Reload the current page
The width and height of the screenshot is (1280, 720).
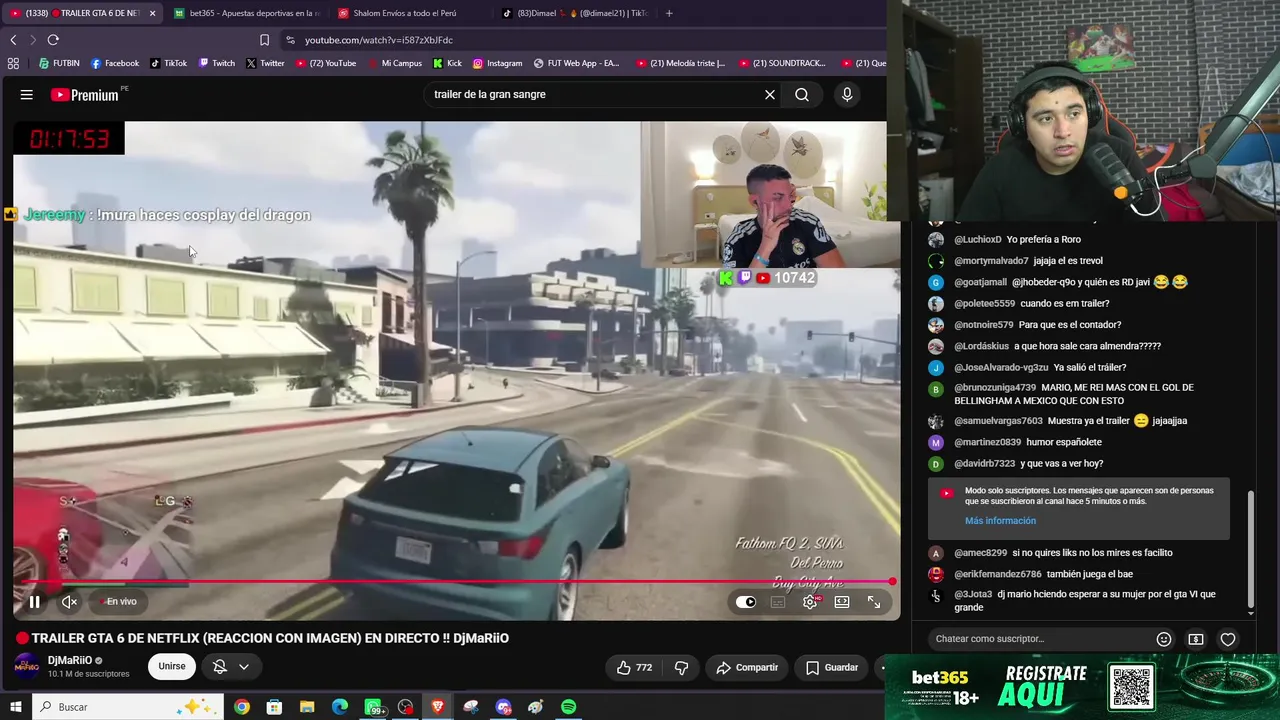(53, 40)
